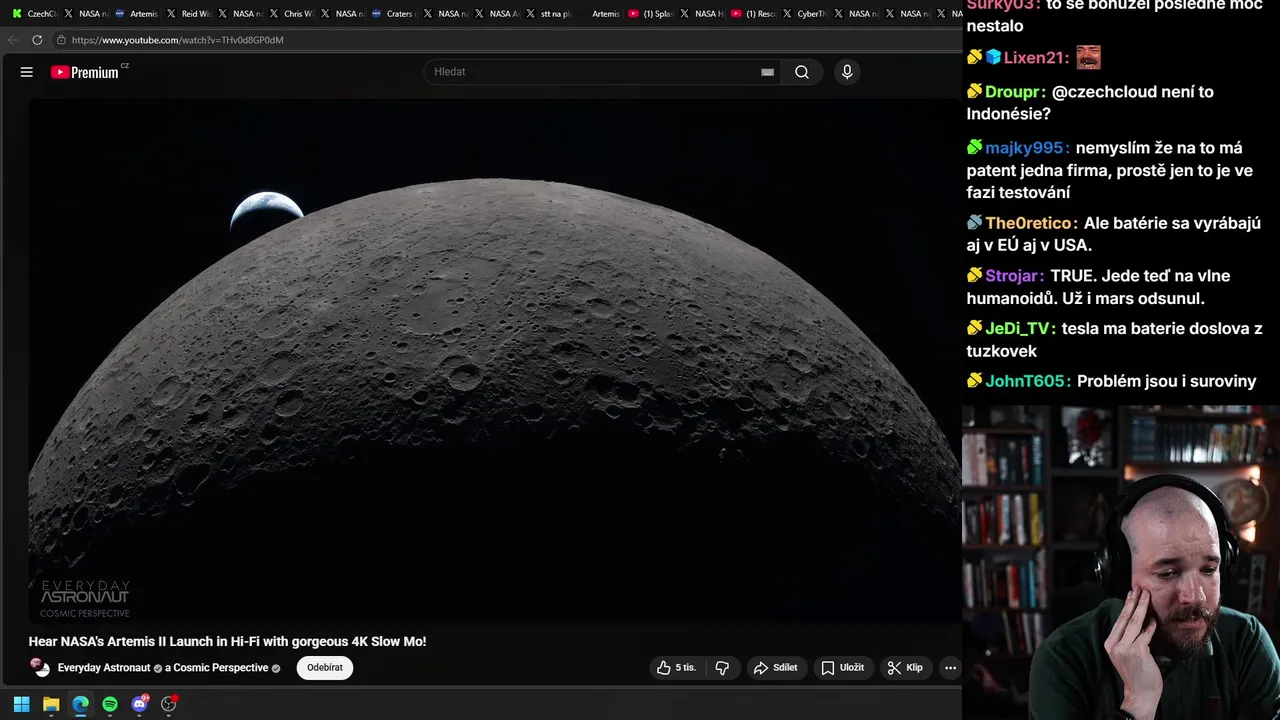1280x720 pixels.
Task: Click the Artemis II video title text
Action: [227, 642]
